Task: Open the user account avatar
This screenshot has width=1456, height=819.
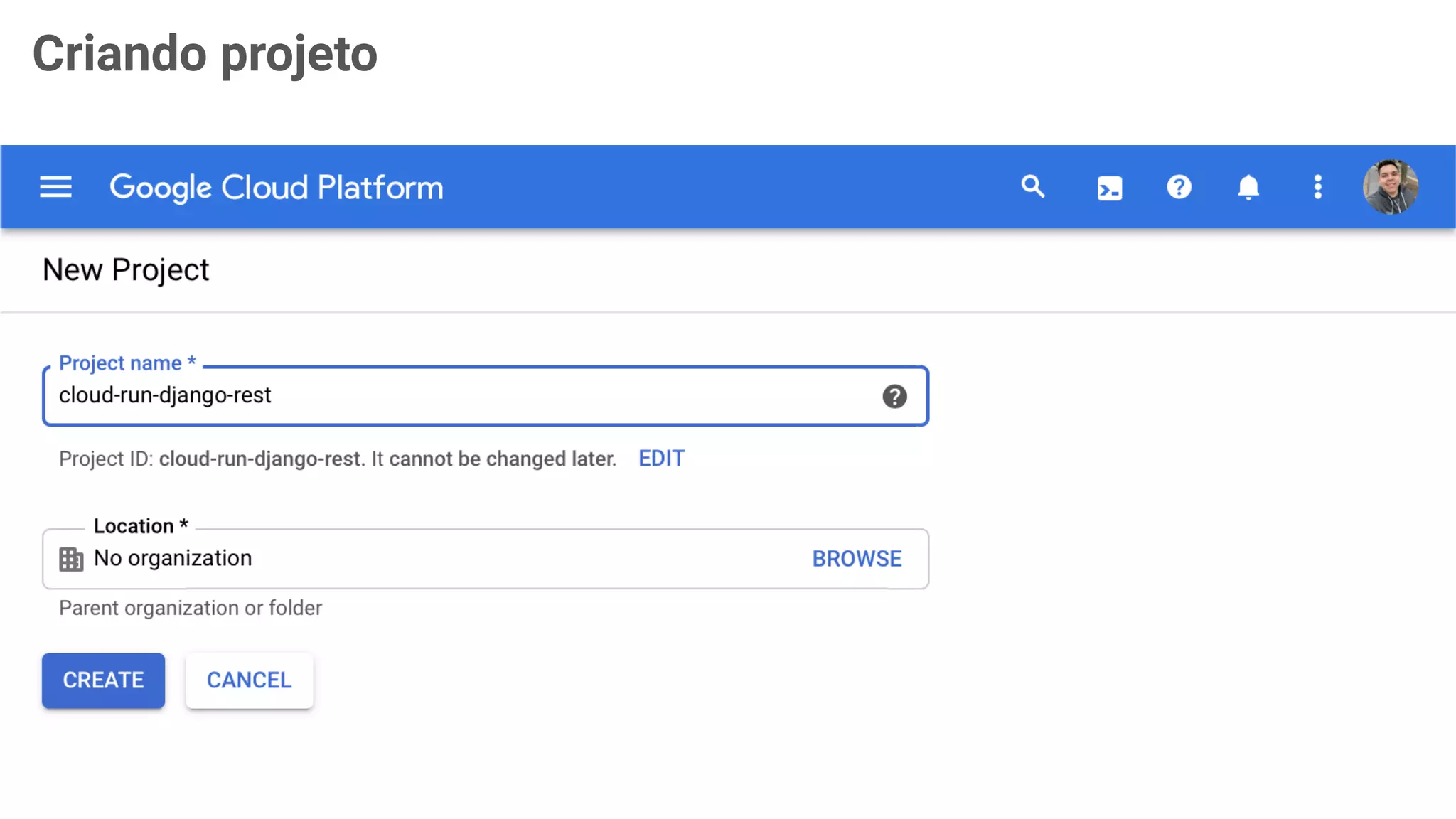Action: click(1391, 187)
